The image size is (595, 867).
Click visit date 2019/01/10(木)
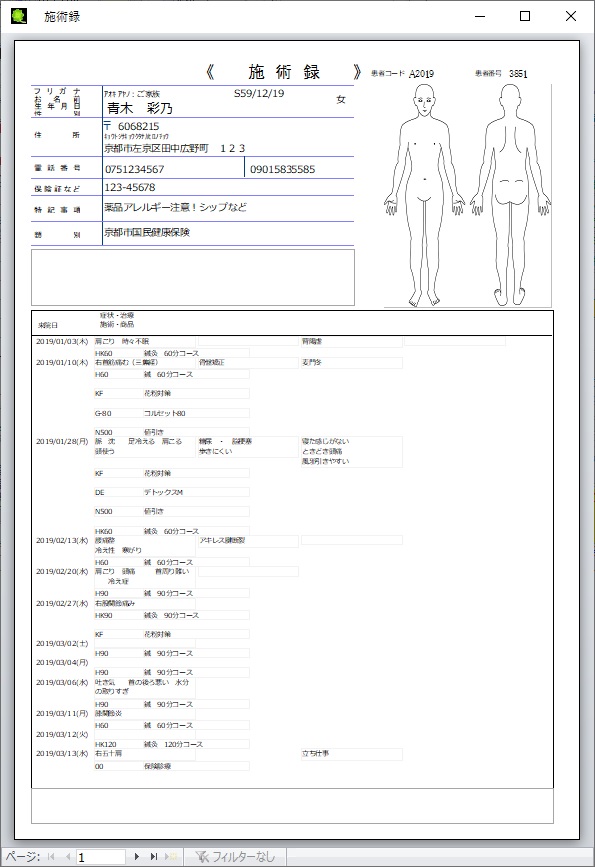click(62, 363)
